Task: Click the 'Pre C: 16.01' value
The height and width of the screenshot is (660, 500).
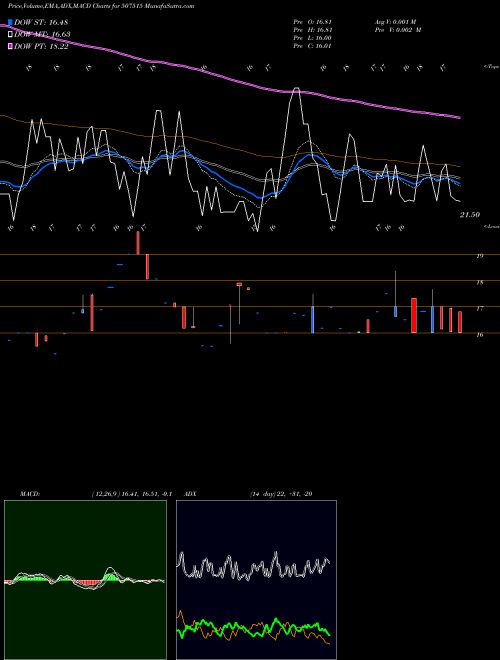Action: point(313,46)
